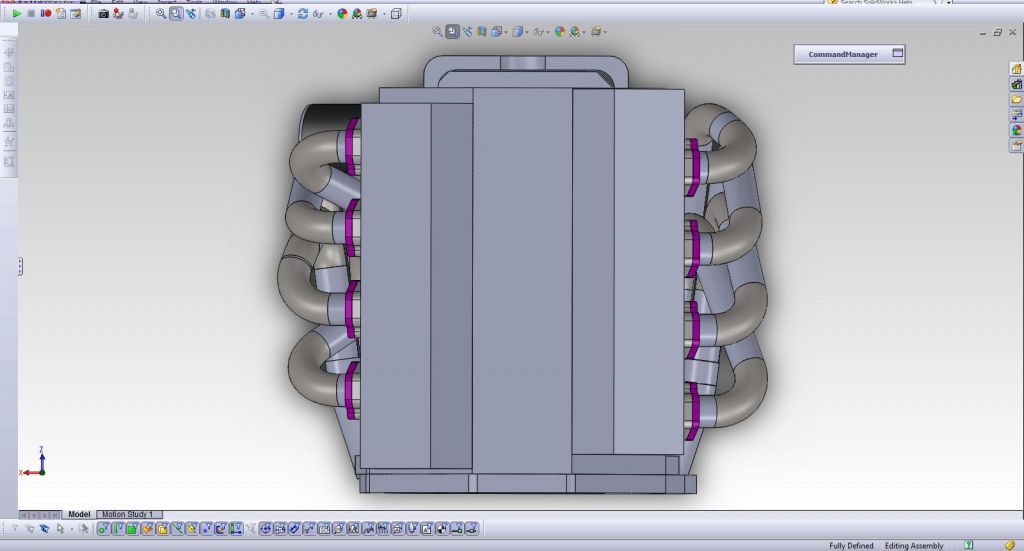Toggle the 3D view cube icon in toolbar

396,14
